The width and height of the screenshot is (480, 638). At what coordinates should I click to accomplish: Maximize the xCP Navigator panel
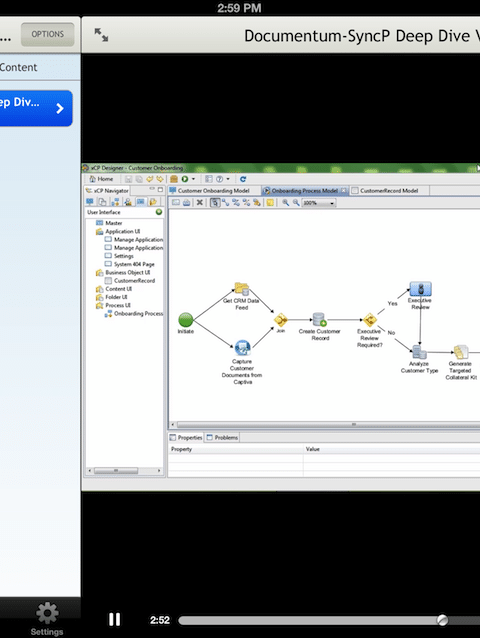click(x=160, y=189)
